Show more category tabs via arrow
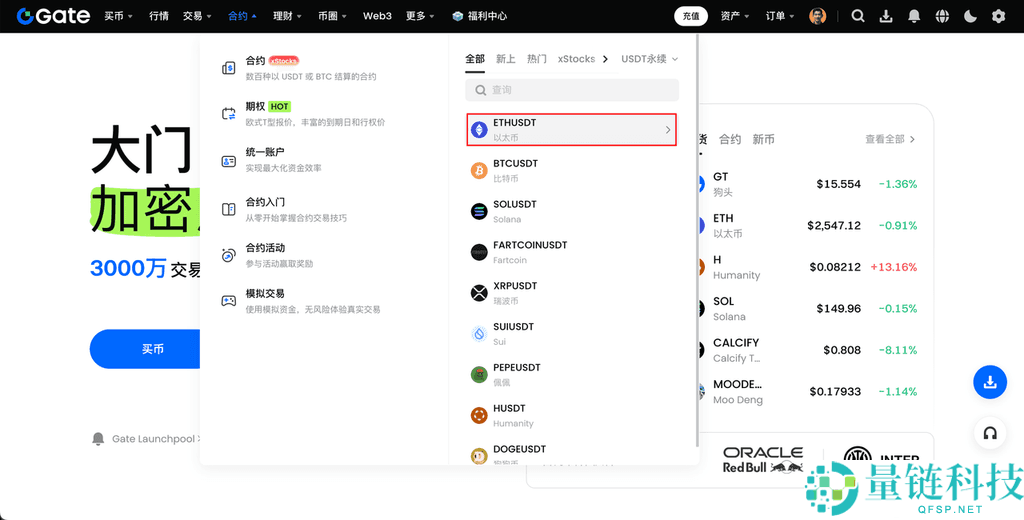 click(605, 59)
